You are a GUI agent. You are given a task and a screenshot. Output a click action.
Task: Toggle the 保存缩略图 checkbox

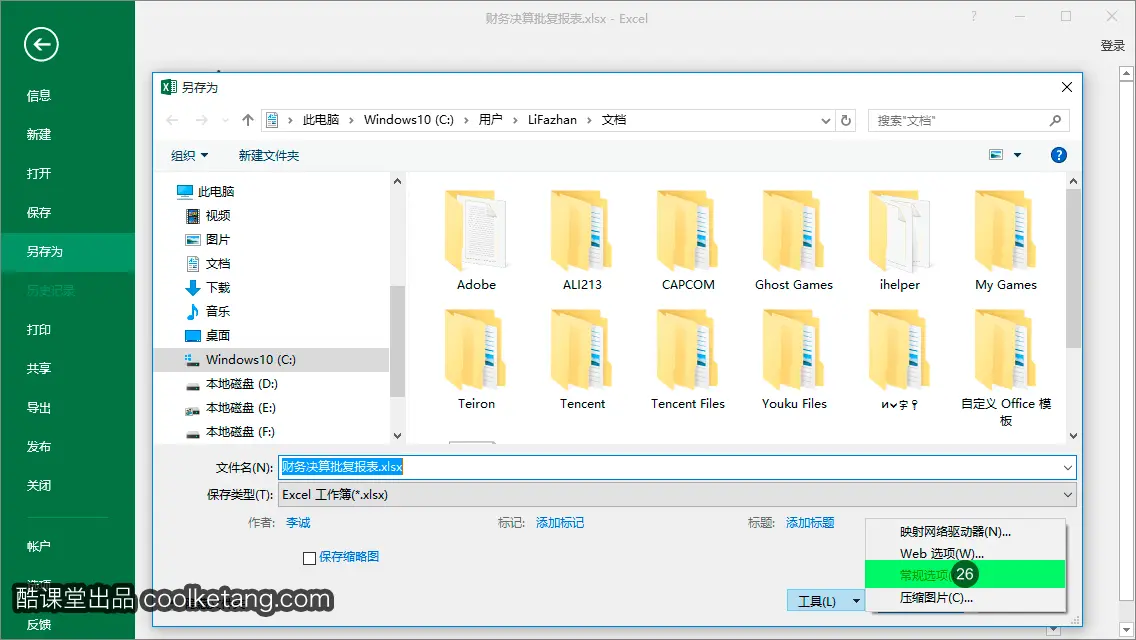point(309,557)
